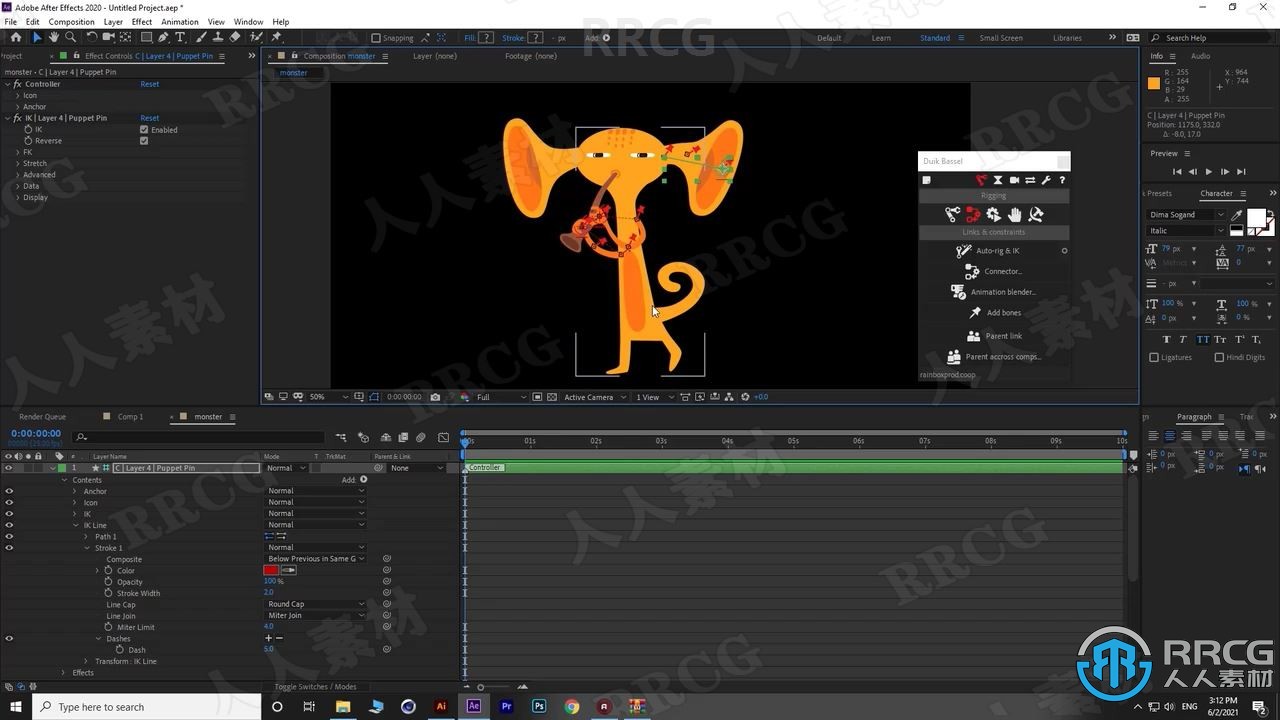This screenshot has width=1280, height=720.
Task: Click the Graph Editor icon in timeline
Action: pyautogui.click(x=443, y=437)
